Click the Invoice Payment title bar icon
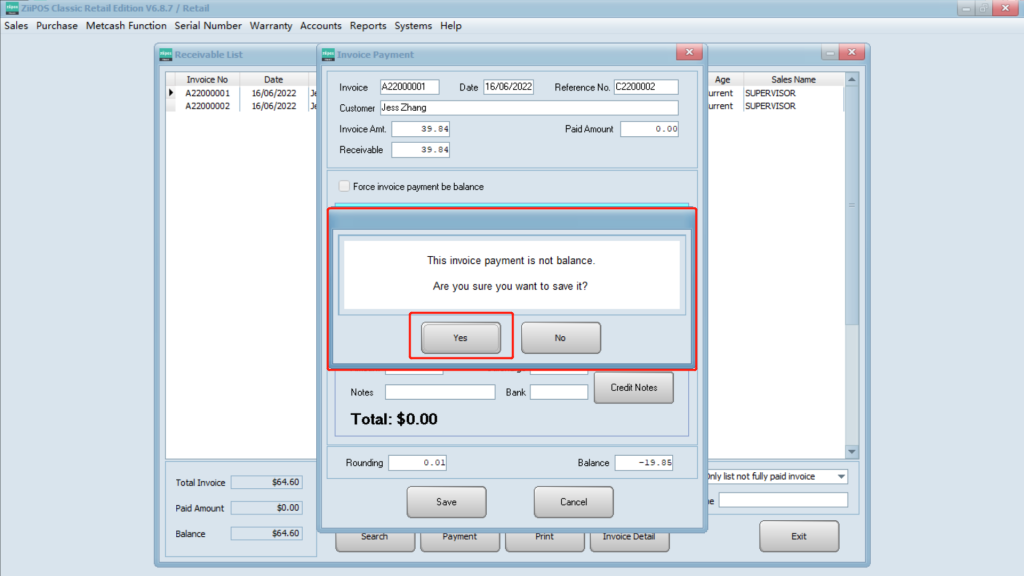 pyautogui.click(x=329, y=54)
